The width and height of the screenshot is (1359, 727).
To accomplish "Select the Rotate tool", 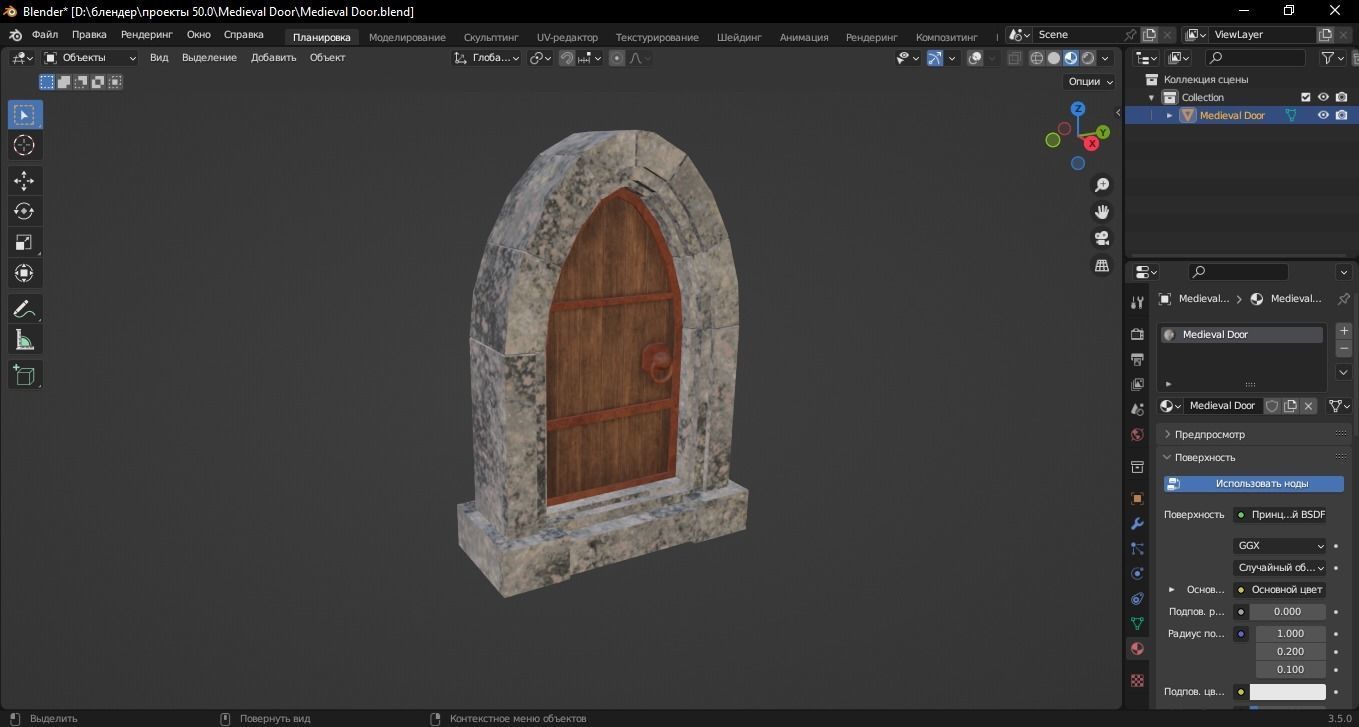I will point(25,211).
